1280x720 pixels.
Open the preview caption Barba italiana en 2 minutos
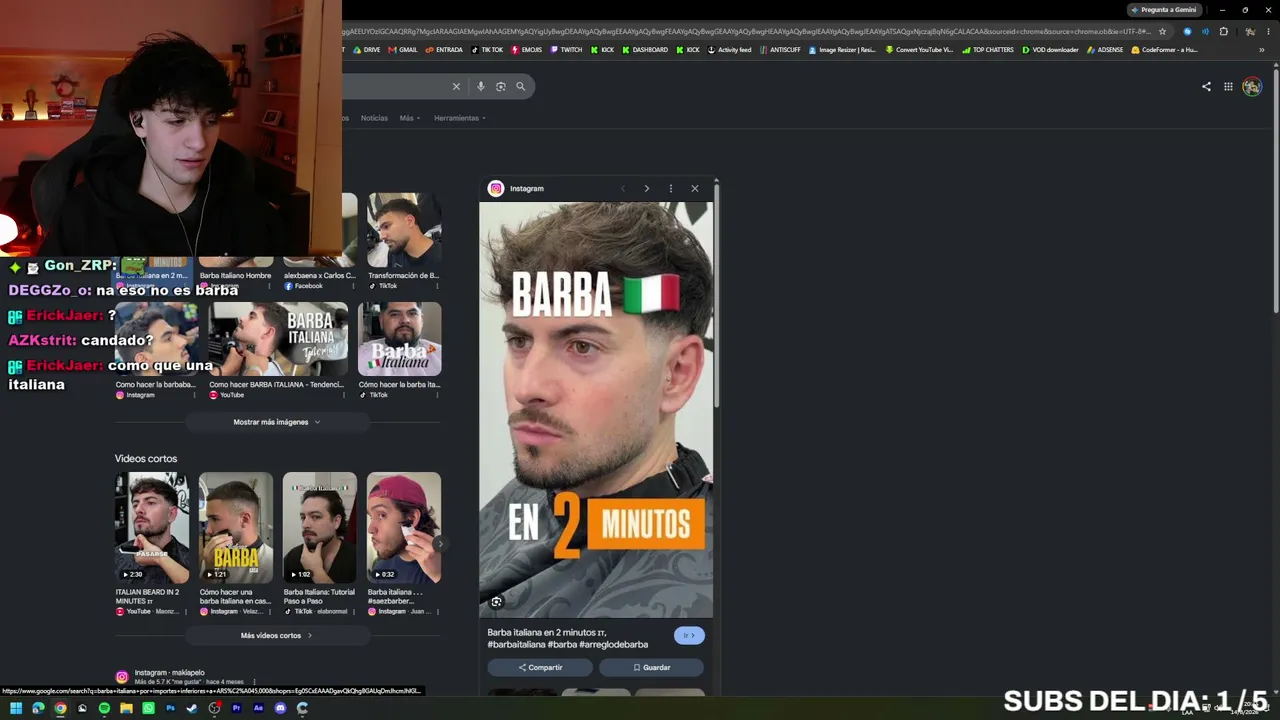click(567, 638)
